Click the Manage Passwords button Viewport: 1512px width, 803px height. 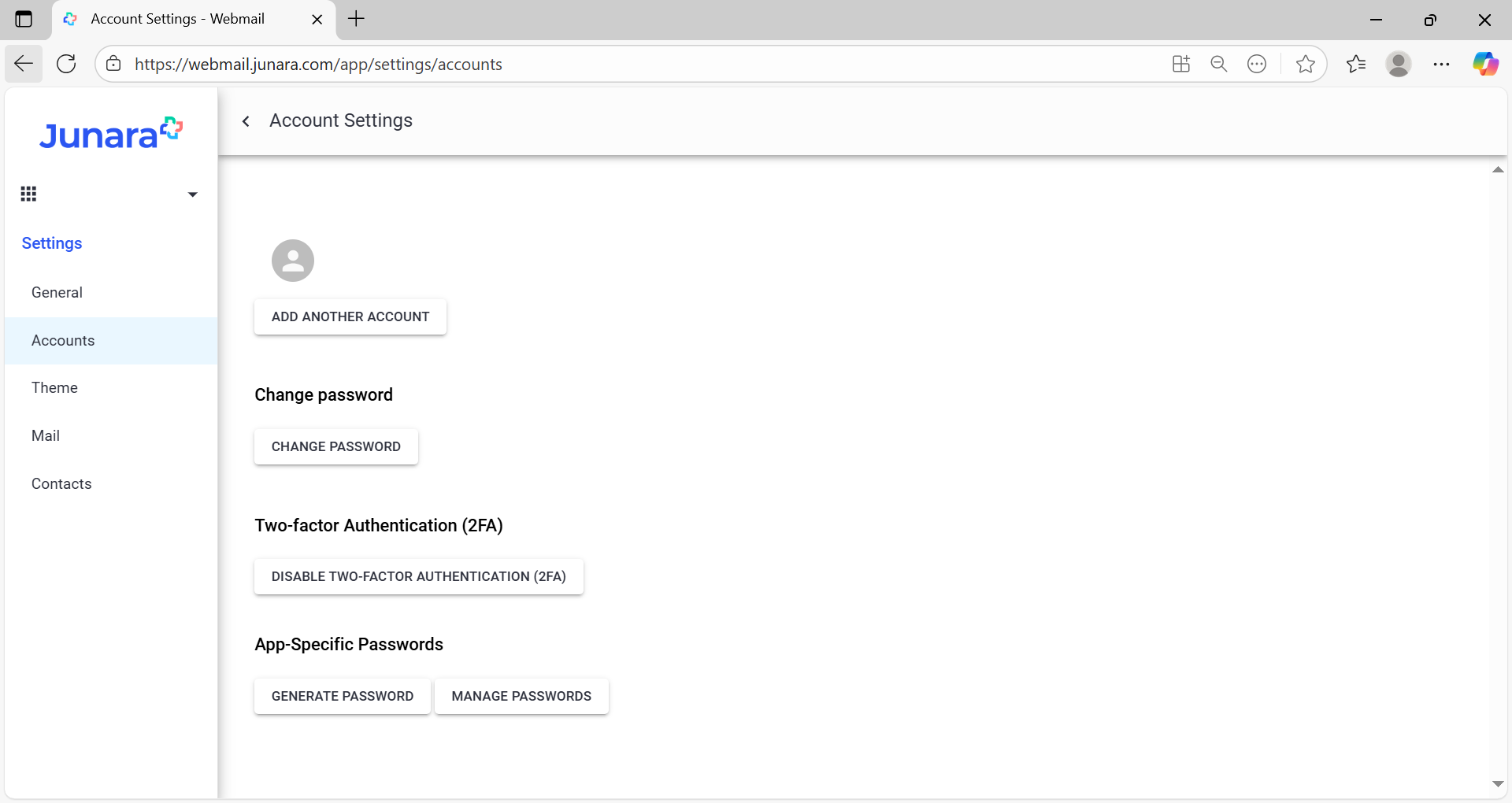(x=521, y=696)
